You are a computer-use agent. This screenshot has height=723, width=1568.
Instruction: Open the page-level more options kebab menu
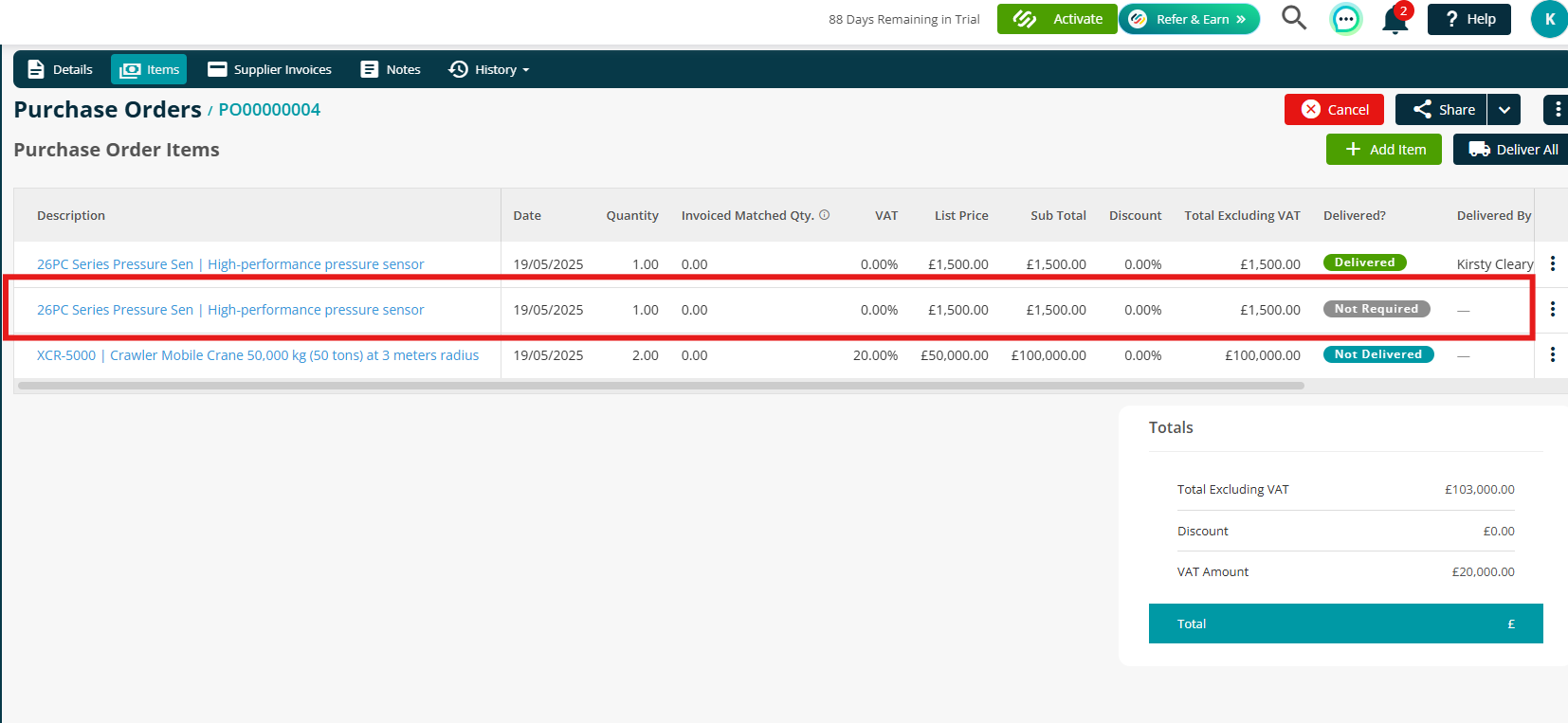[x=1557, y=110]
